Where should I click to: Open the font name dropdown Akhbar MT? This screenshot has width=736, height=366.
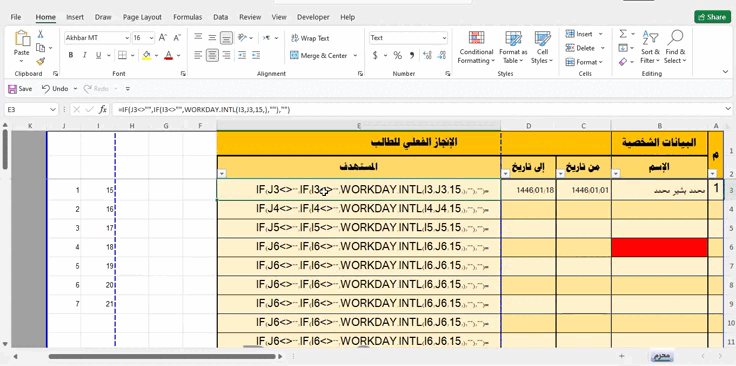[x=127, y=38]
